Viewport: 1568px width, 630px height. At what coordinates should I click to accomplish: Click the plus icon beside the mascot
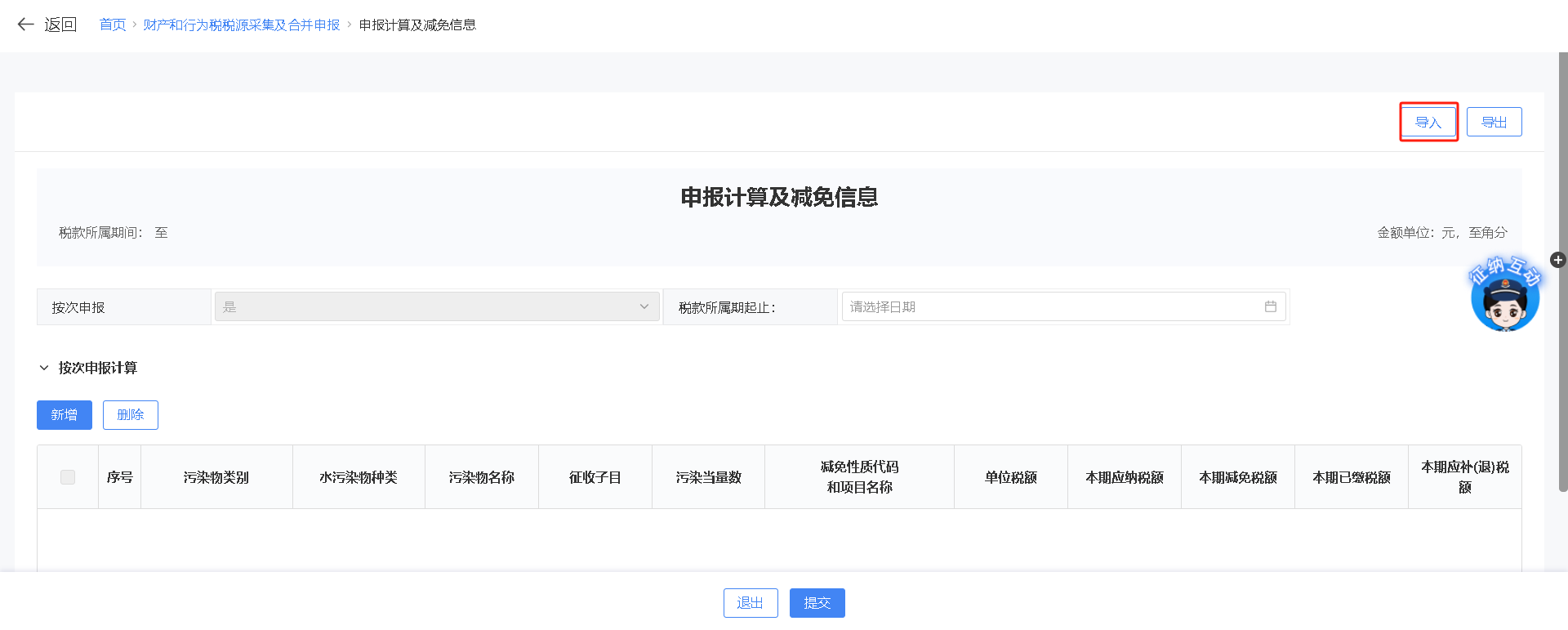[x=1558, y=260]
